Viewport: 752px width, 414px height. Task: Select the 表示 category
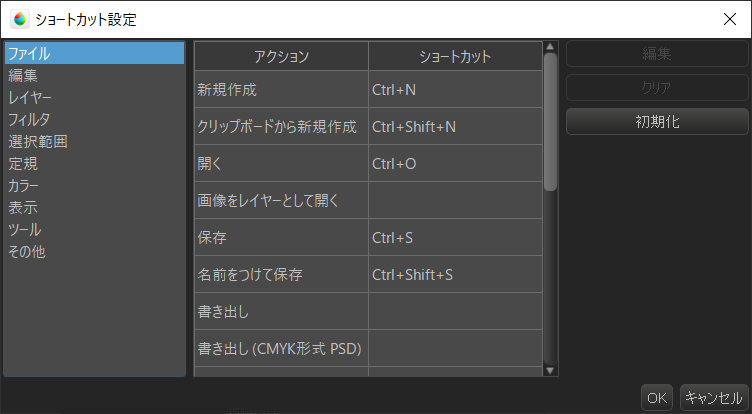point(94,208)
